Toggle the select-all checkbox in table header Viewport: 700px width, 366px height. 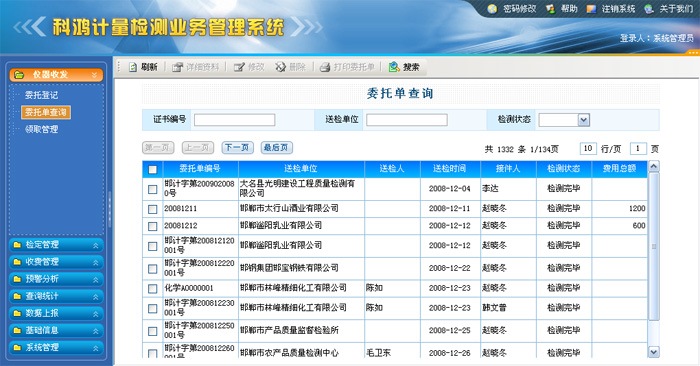coord(153,170)
